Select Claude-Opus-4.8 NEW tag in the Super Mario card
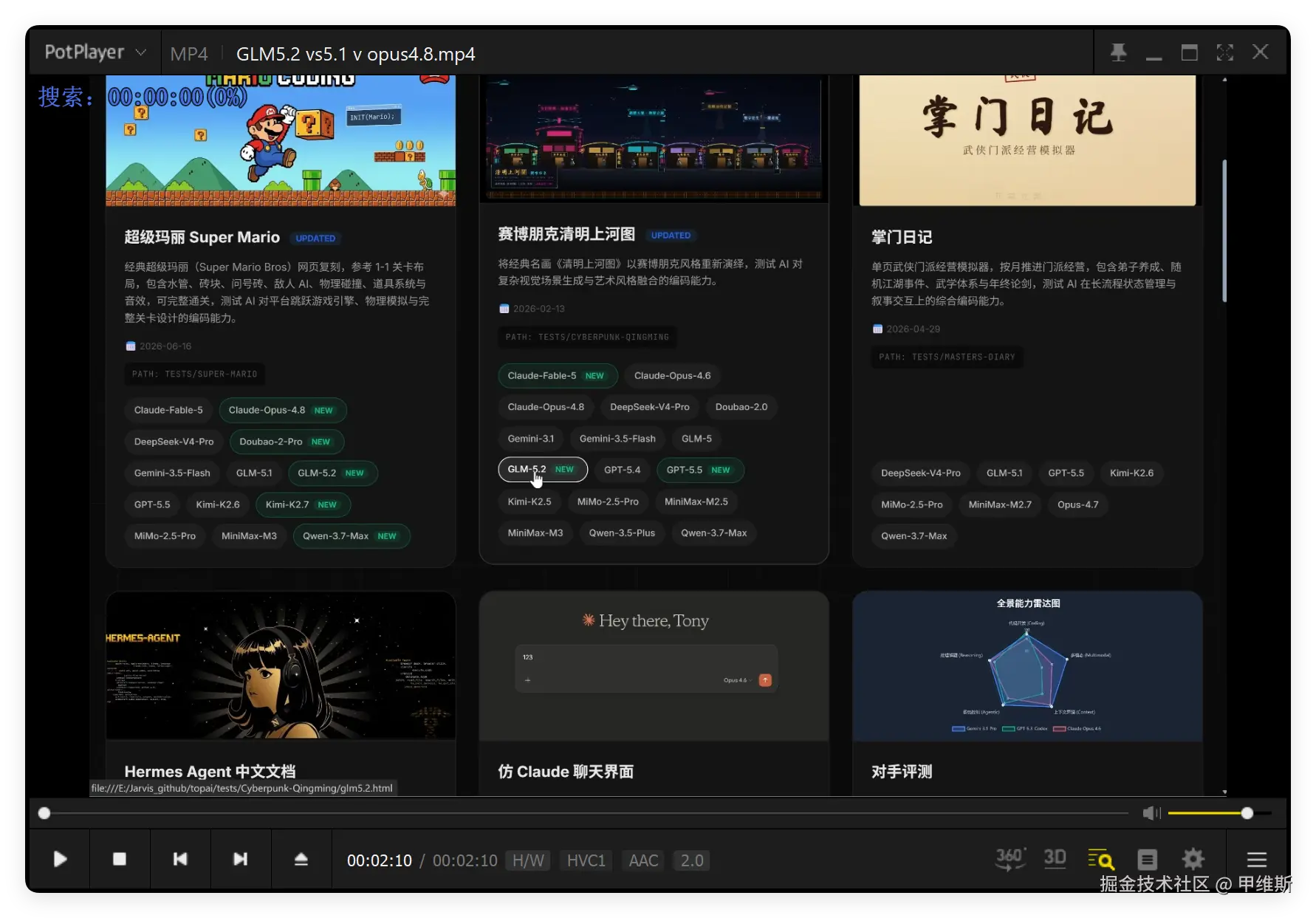Screen dimensions: 1316x918 tap(282, 411)
